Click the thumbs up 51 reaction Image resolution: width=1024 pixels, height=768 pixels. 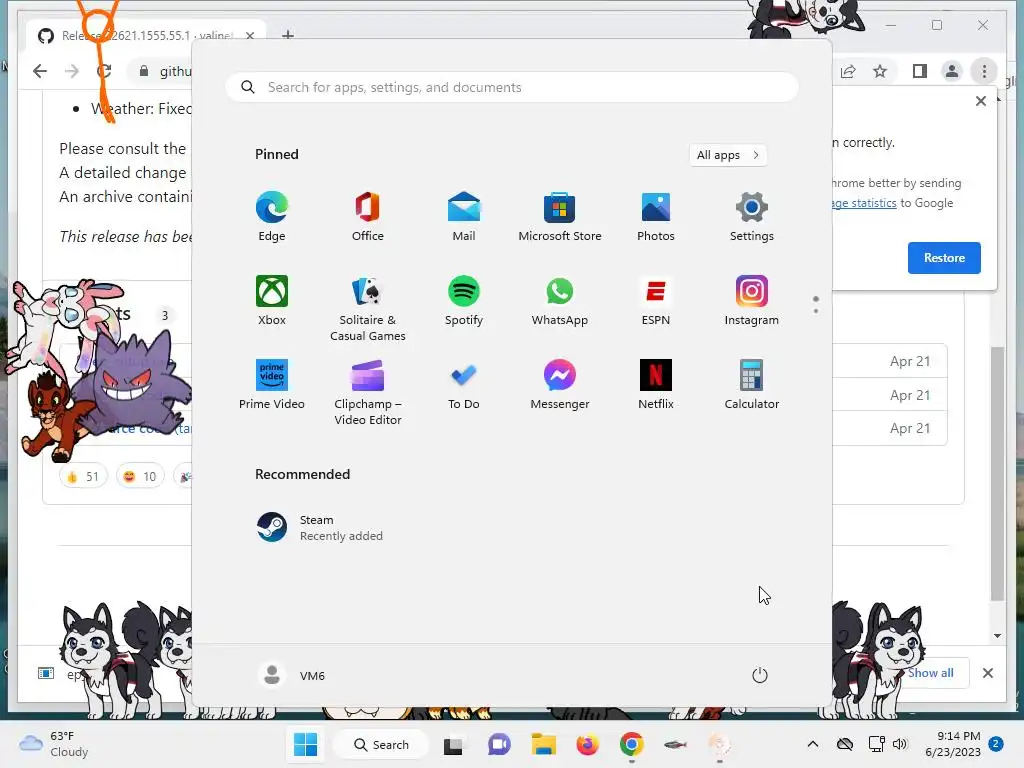coord(82,477)
